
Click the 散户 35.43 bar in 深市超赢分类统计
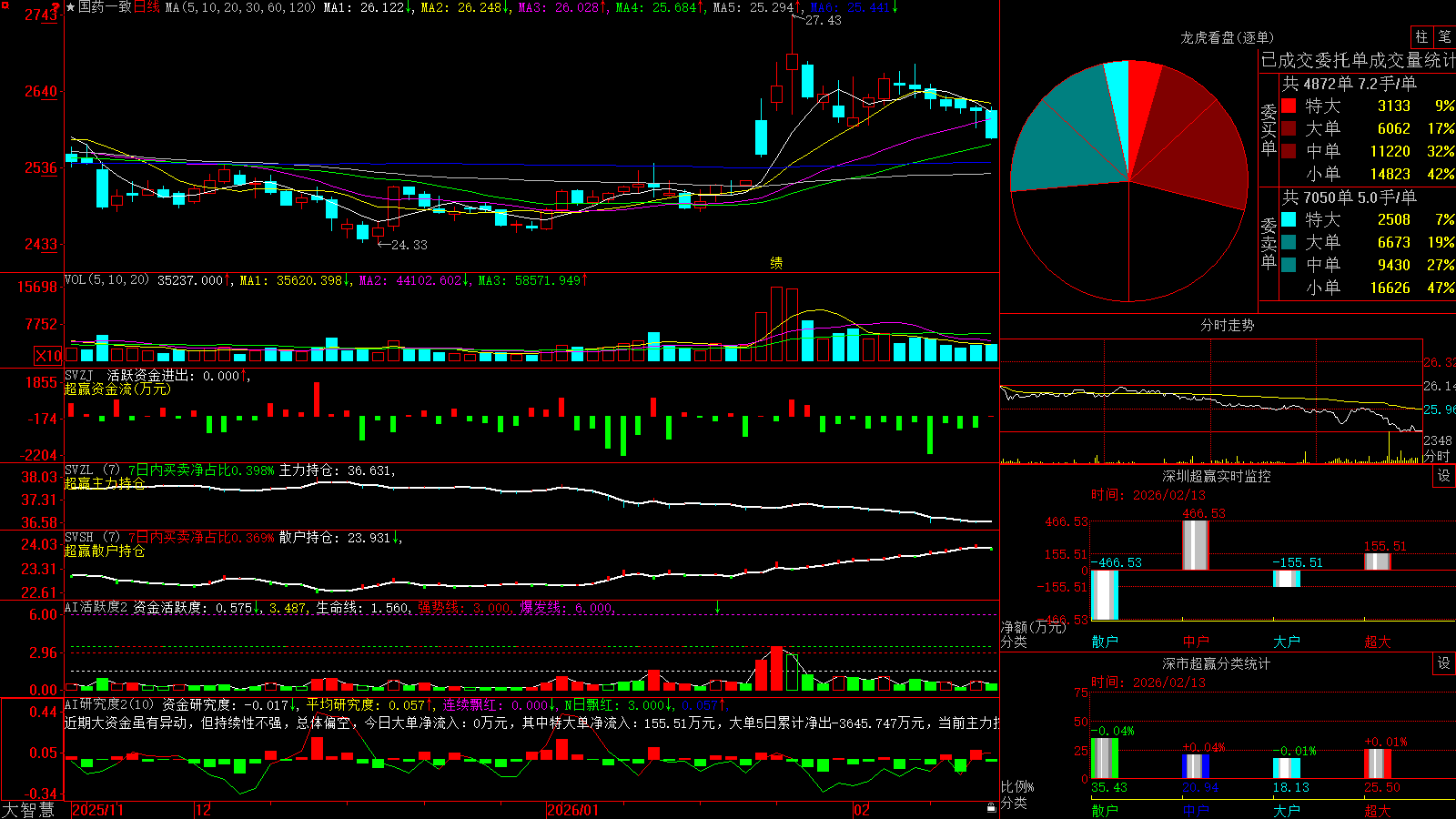pyautogui.click(x=1105, y=758)
